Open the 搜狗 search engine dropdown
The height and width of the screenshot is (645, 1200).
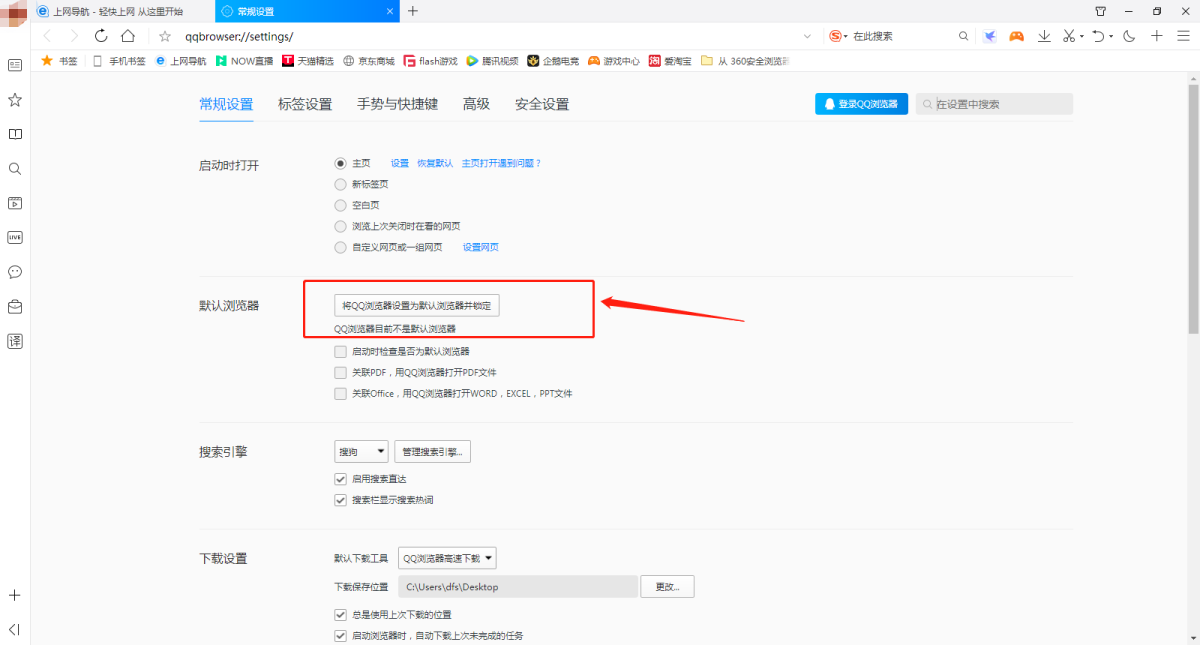(361, 452)
